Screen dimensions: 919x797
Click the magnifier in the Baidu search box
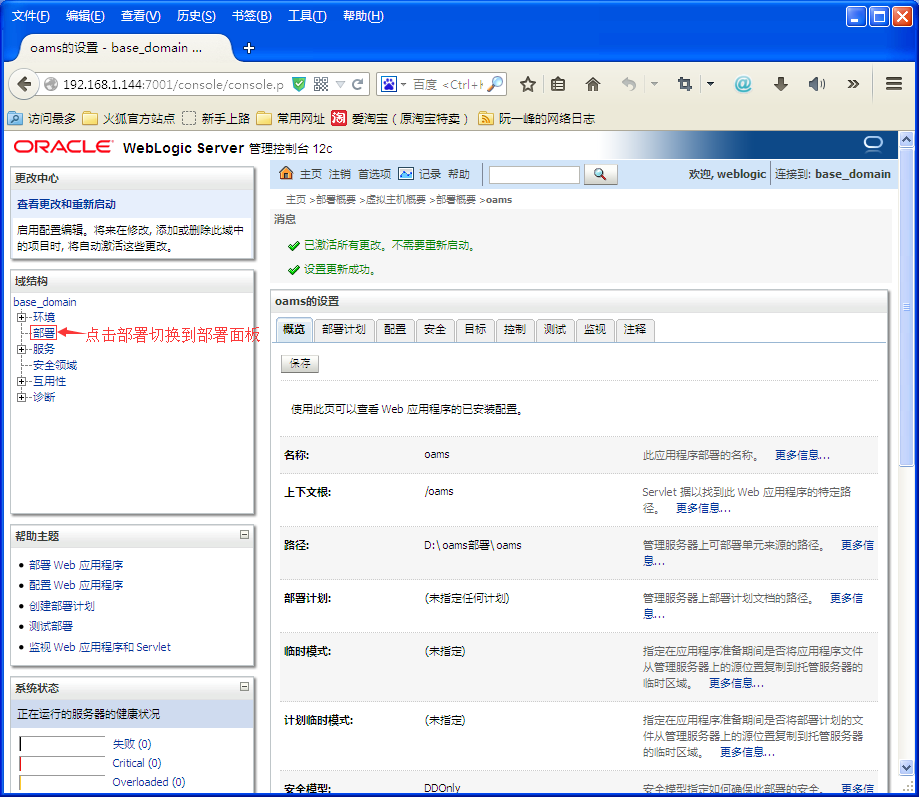pos(495,84)
